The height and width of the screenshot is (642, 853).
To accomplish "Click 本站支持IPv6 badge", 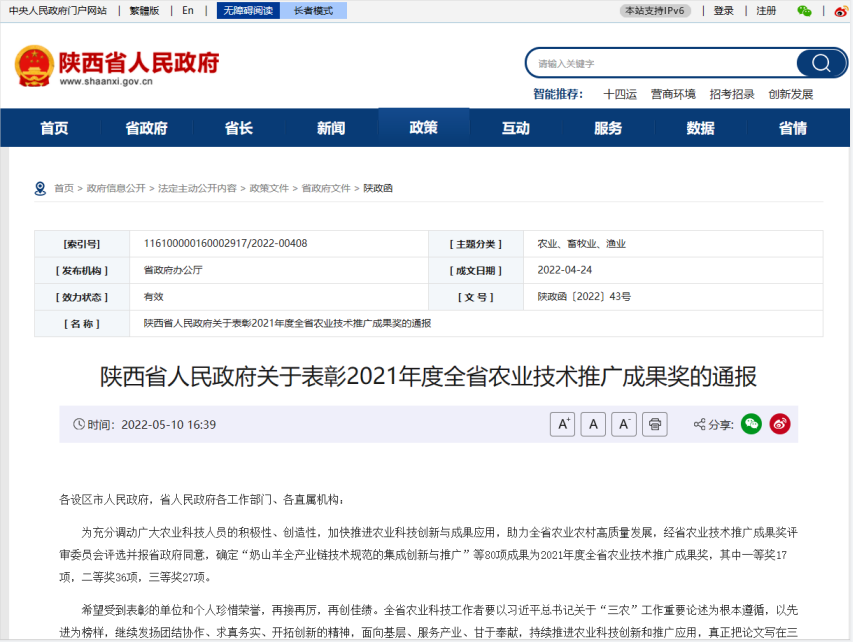I will 655,11.
